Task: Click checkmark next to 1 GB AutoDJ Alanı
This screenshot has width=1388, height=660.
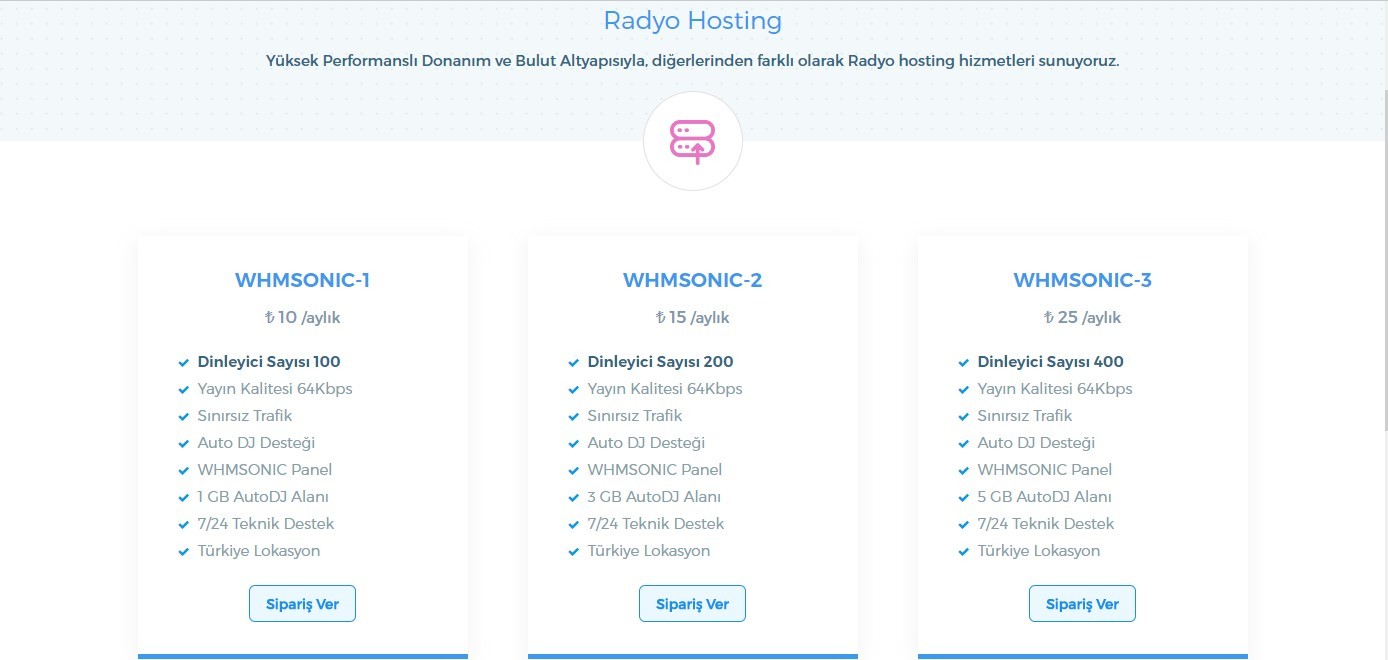Action: pos(183,498)
